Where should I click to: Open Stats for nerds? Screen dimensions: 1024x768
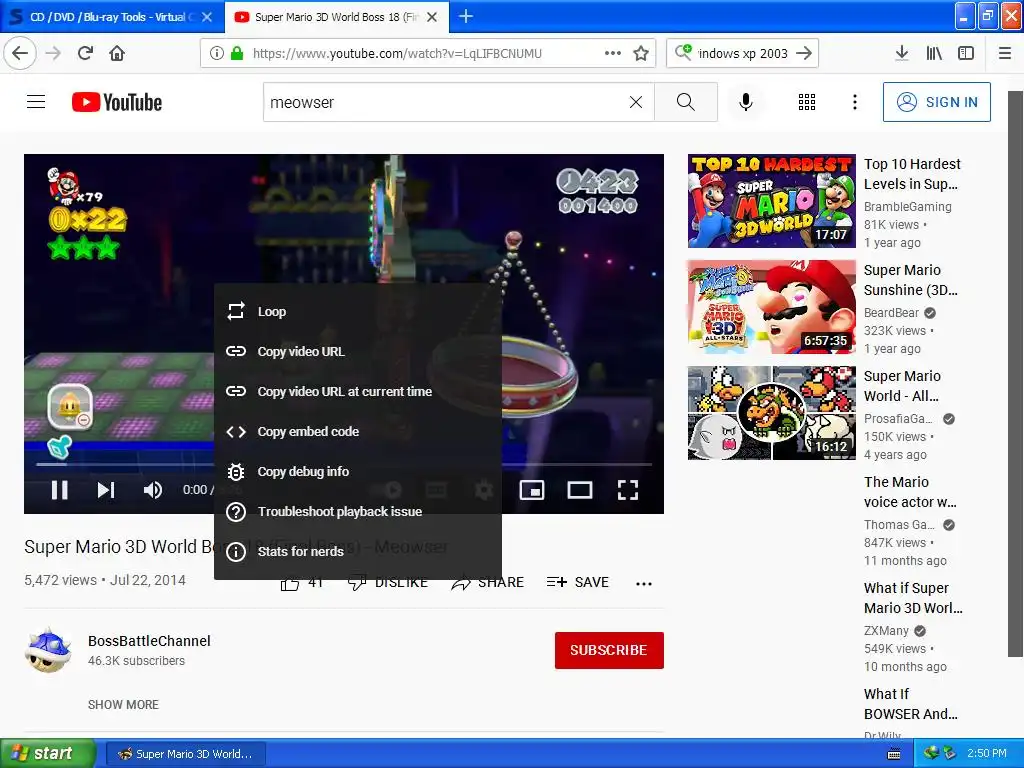pos(358,551)
